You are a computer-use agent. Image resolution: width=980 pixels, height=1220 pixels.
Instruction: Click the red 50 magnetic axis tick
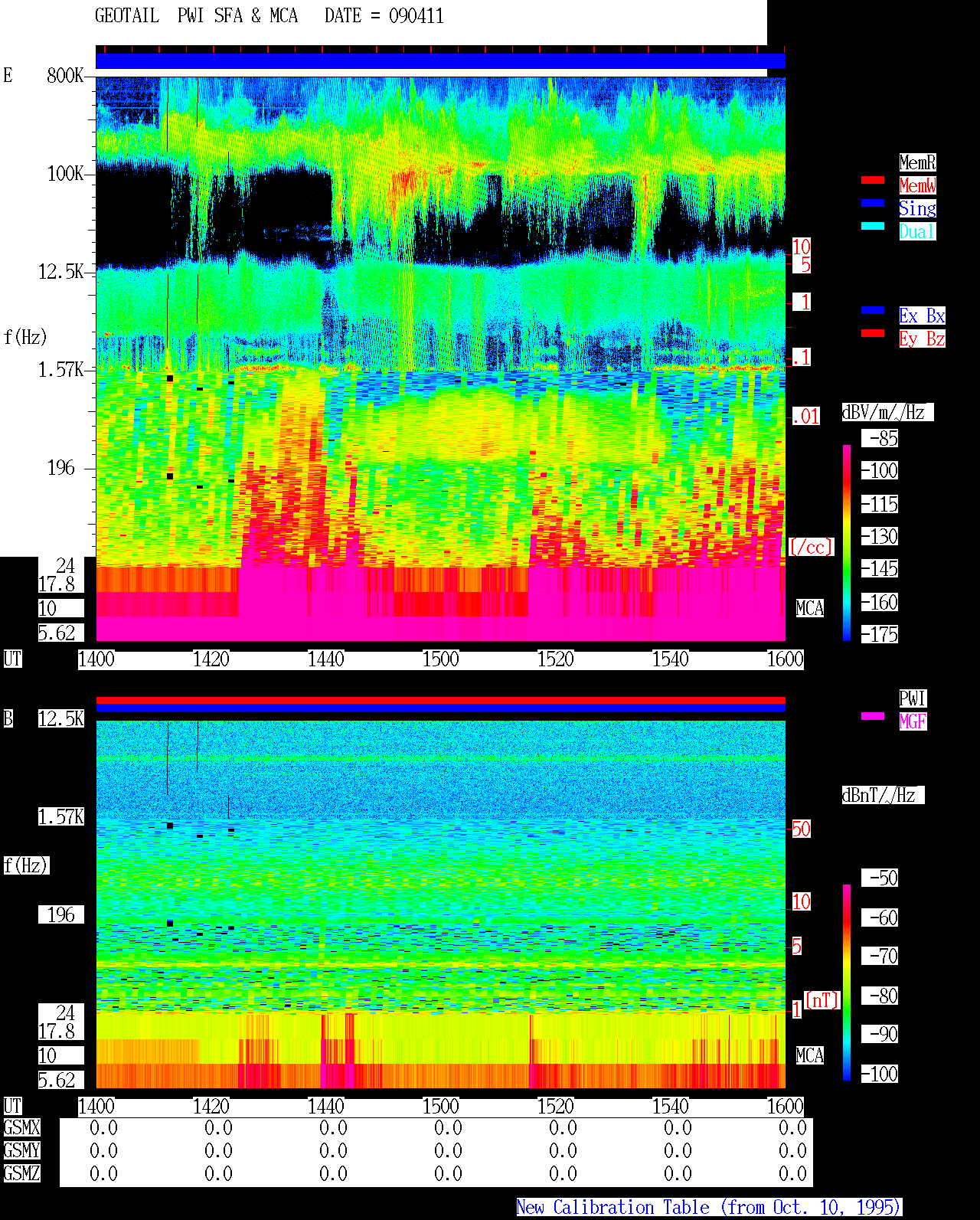(x=801, y=829)
